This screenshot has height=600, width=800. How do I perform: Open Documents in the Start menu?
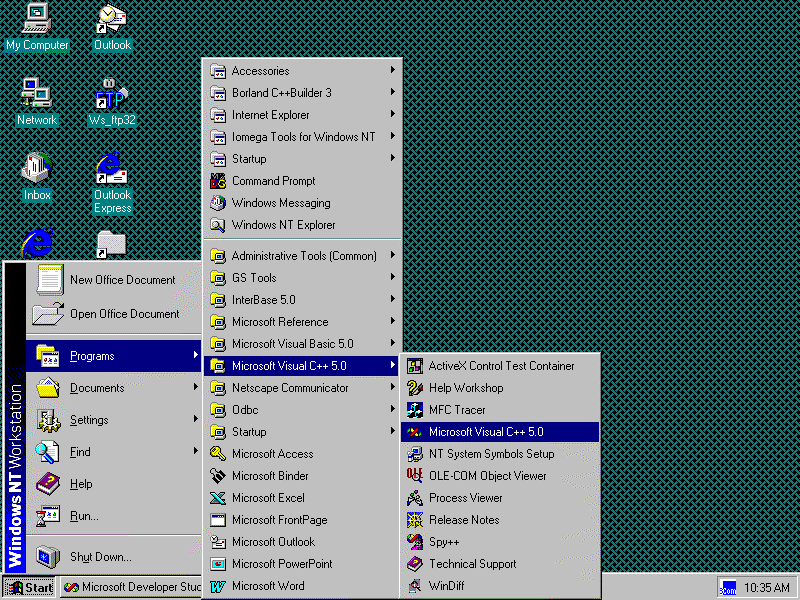click(x=113, y=388)
